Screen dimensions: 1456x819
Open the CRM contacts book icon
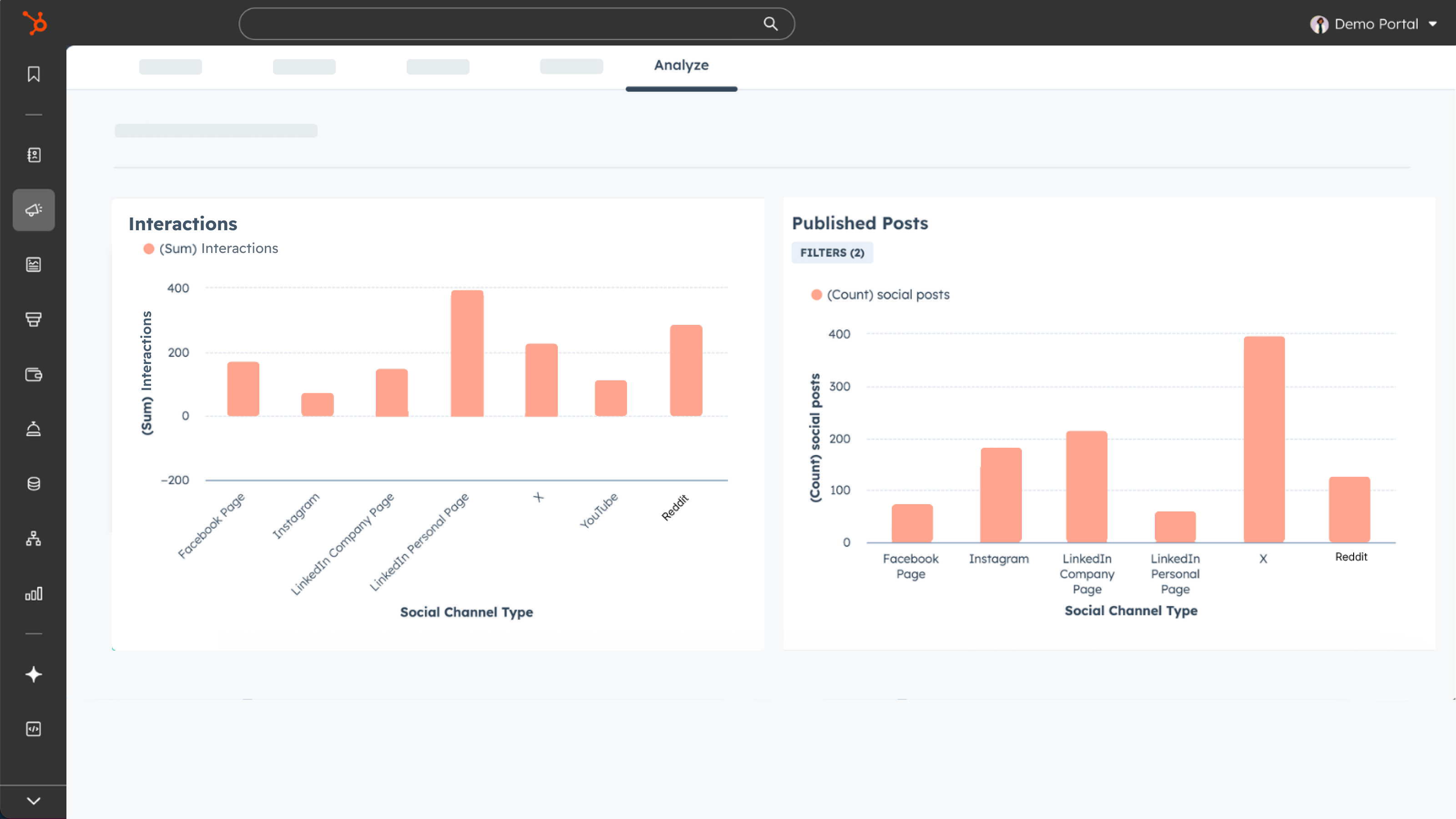(x=34, y=155)
